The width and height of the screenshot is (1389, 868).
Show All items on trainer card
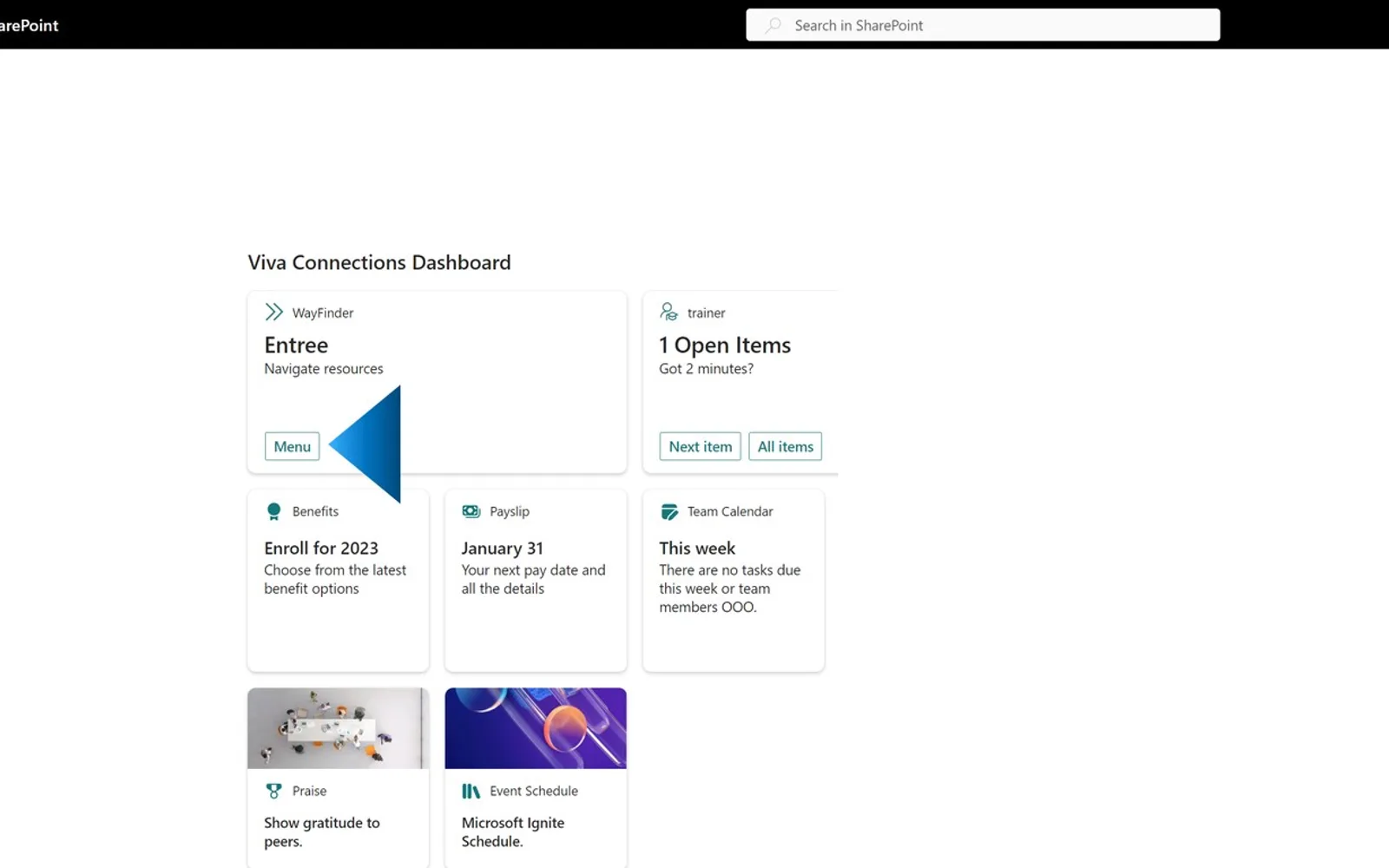(785, 446)
